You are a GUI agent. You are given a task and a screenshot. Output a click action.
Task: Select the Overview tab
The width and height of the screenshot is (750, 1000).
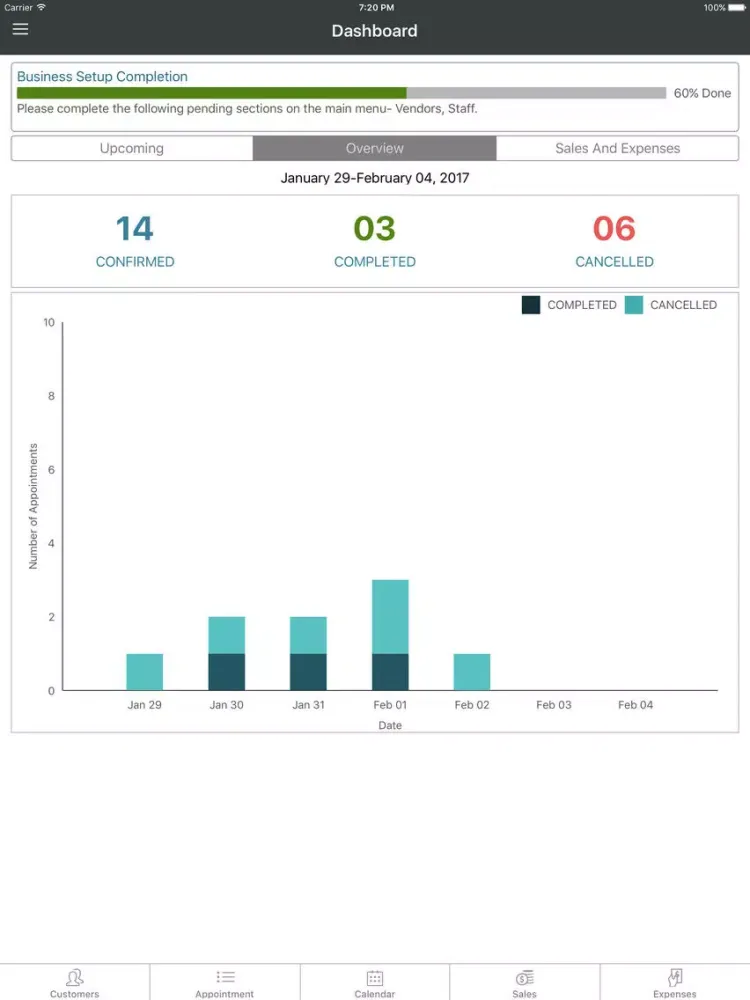[374, 148]
